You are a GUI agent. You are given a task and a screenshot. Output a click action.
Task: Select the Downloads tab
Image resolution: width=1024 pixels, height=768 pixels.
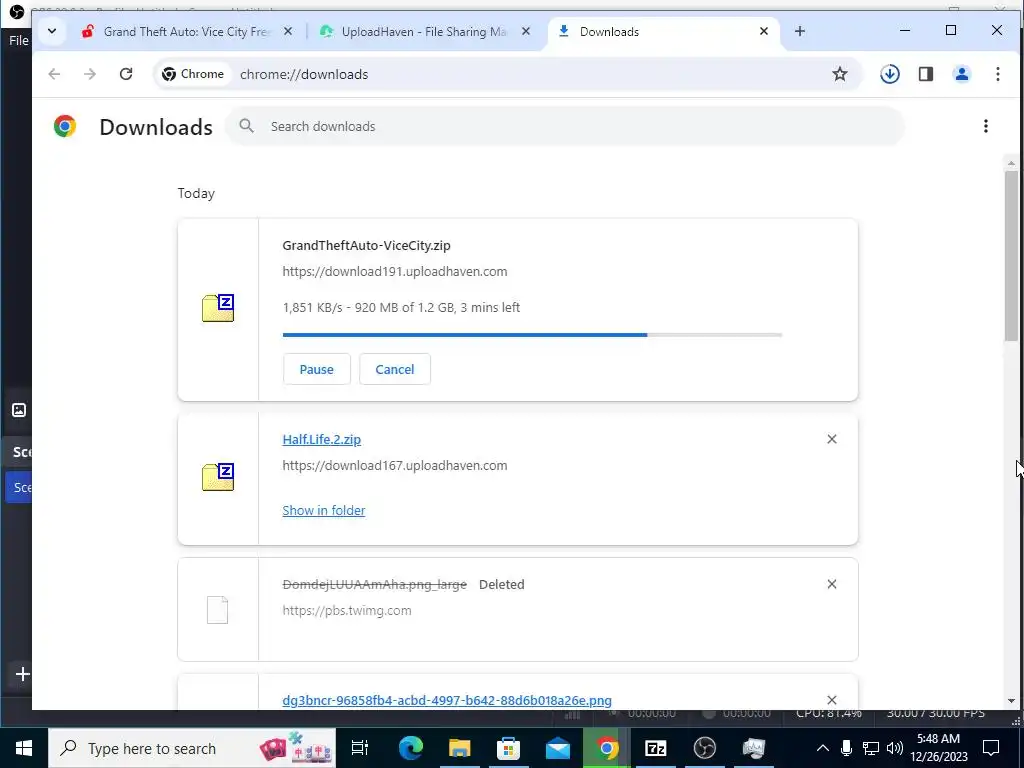tap(663, 31)
